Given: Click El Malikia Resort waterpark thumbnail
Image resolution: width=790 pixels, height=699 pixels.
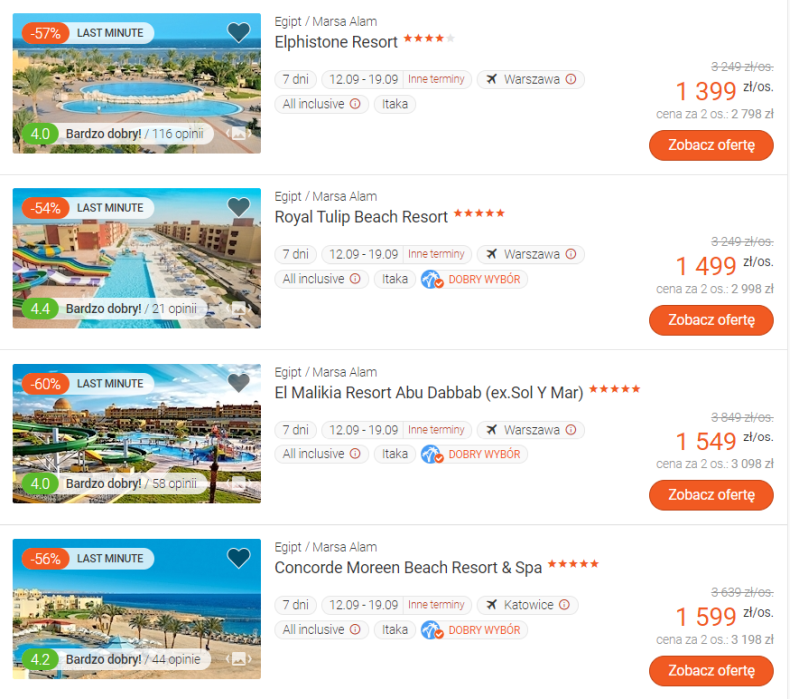Looking at the screenshot, I should (137, 433).
